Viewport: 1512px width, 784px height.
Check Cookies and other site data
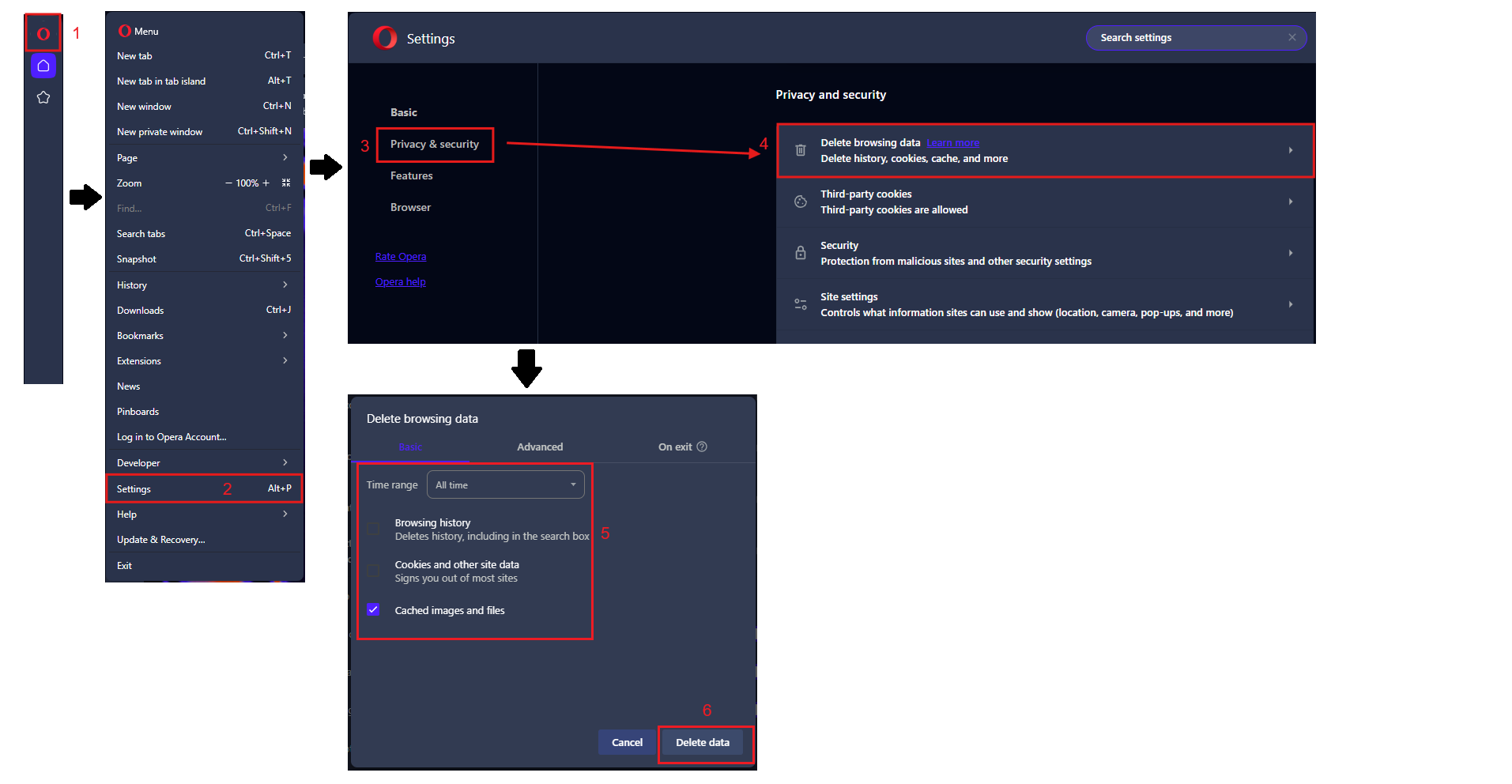tap(373, 571)
